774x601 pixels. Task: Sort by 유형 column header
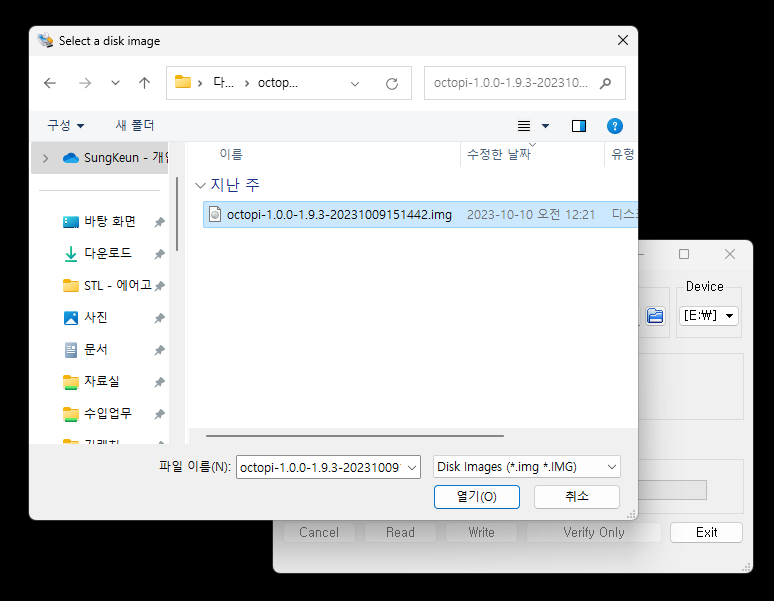[621, 154]
